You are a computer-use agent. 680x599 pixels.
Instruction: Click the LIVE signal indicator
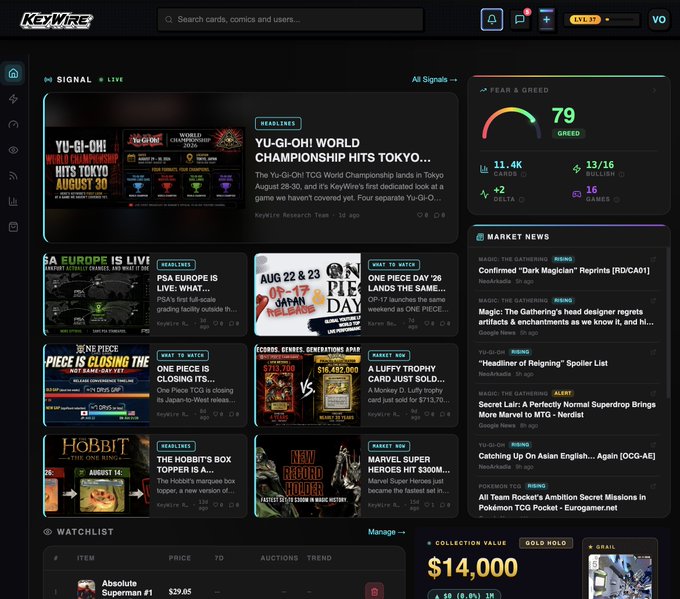111,80
